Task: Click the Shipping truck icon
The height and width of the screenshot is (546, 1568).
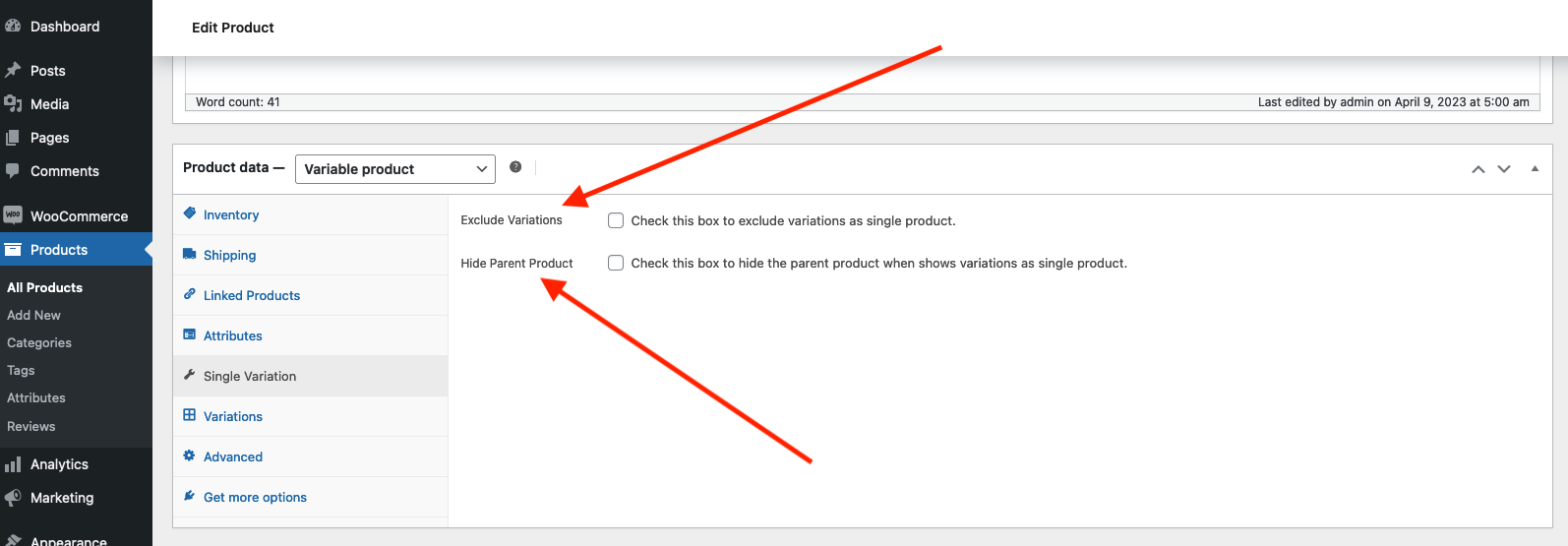Action: (x=190, y=254)
